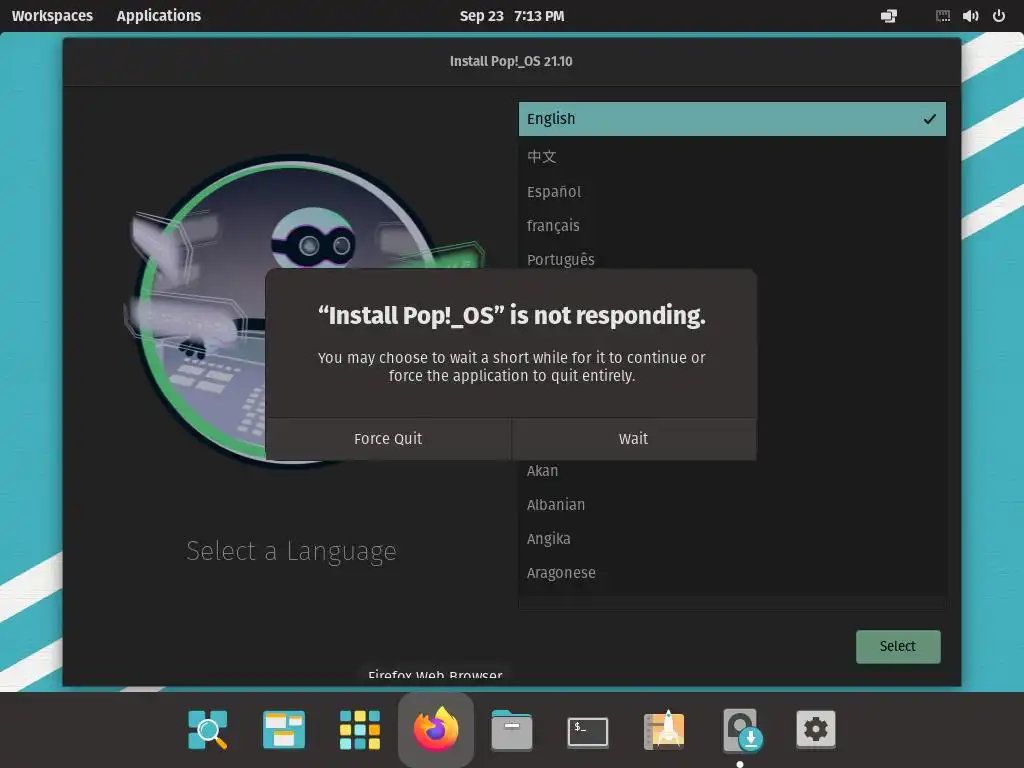Click the display/network tray icon in top bar
The image size is (1024, 768).
[x=889, y=16]
